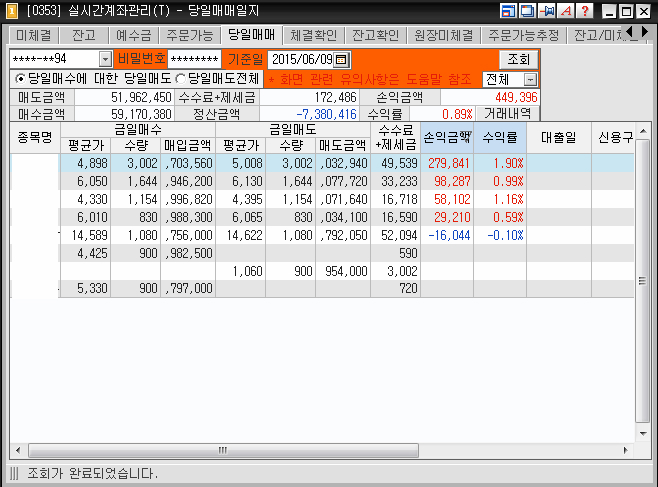This screenshot has width=658, height=487.
Task: Select the 당일매수에 대한 당일매도 radio button
Action: [20, 79]
